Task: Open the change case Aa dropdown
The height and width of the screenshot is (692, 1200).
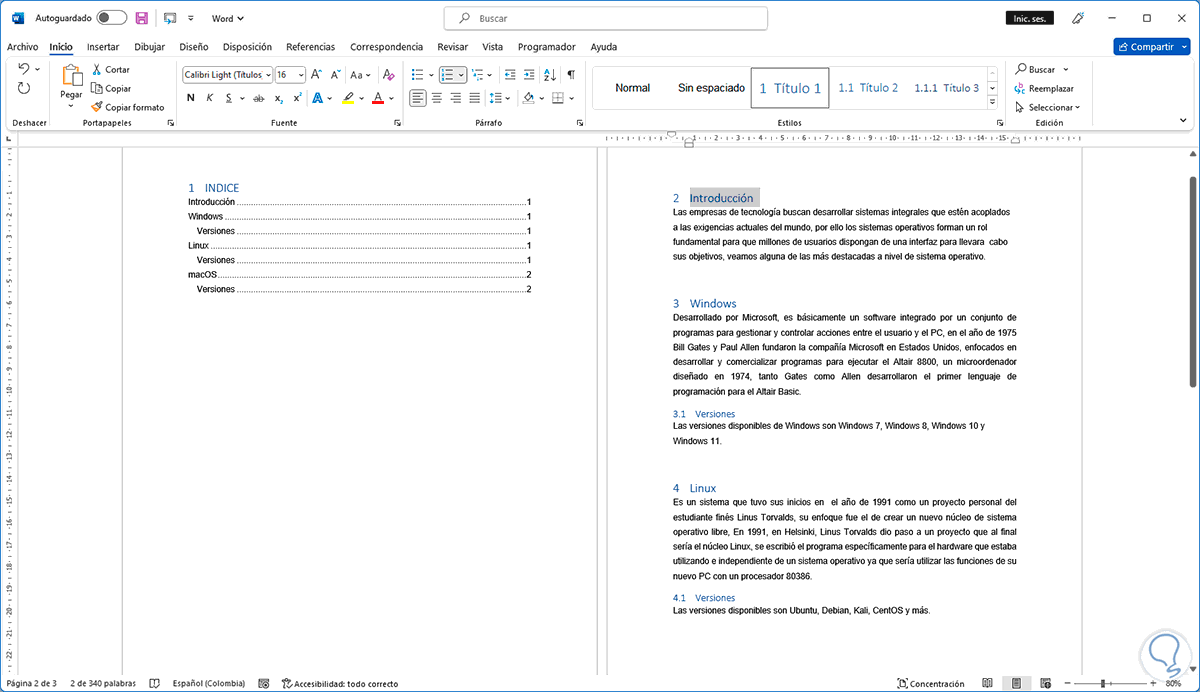Action: pyautogui.click(x=361, y=74)
